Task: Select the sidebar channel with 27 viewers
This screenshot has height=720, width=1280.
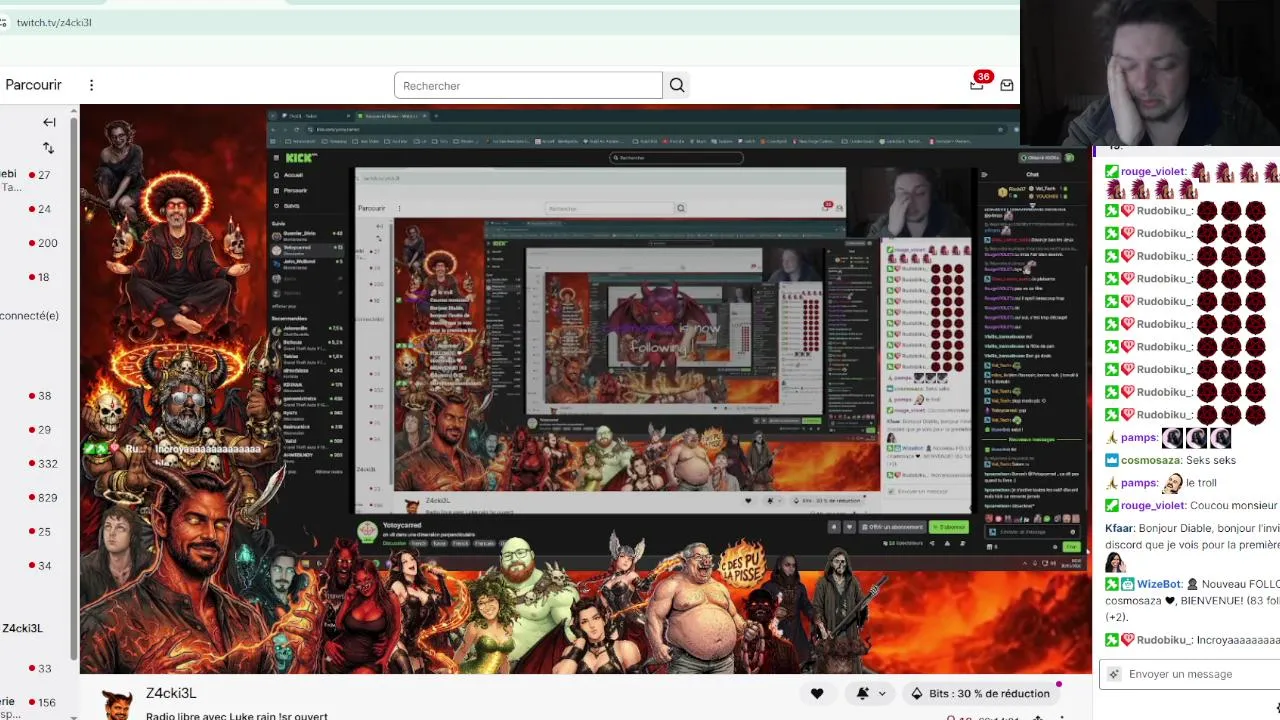Action: pyautogui.click(x=38, y=175)
